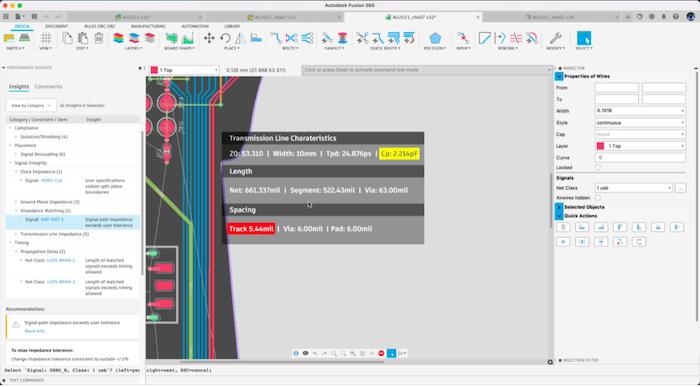
Task: Expand Isolation/Shielding (4) row
Action: (x=16, y=137)
